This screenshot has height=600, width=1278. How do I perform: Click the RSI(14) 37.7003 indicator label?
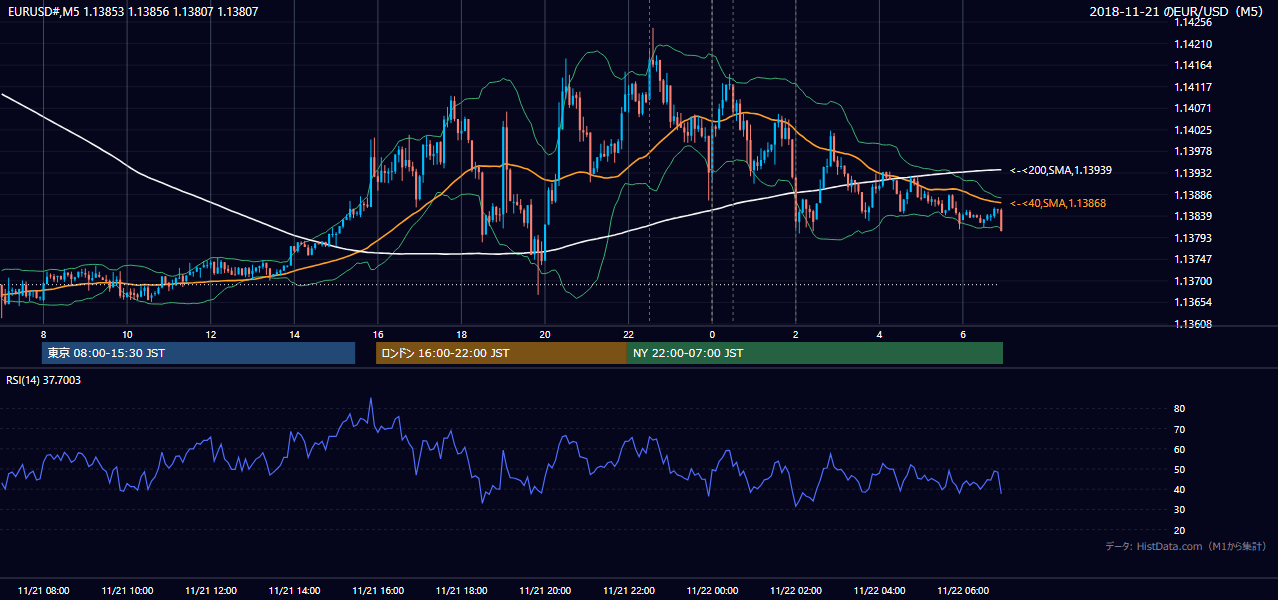point(44,380)
